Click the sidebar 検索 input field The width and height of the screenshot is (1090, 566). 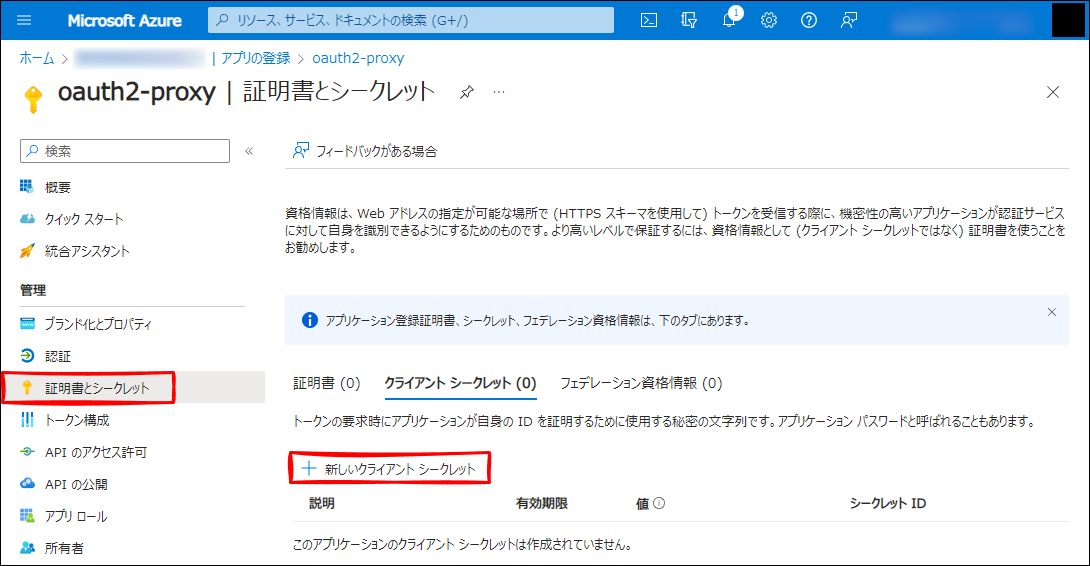coord(125,151)
